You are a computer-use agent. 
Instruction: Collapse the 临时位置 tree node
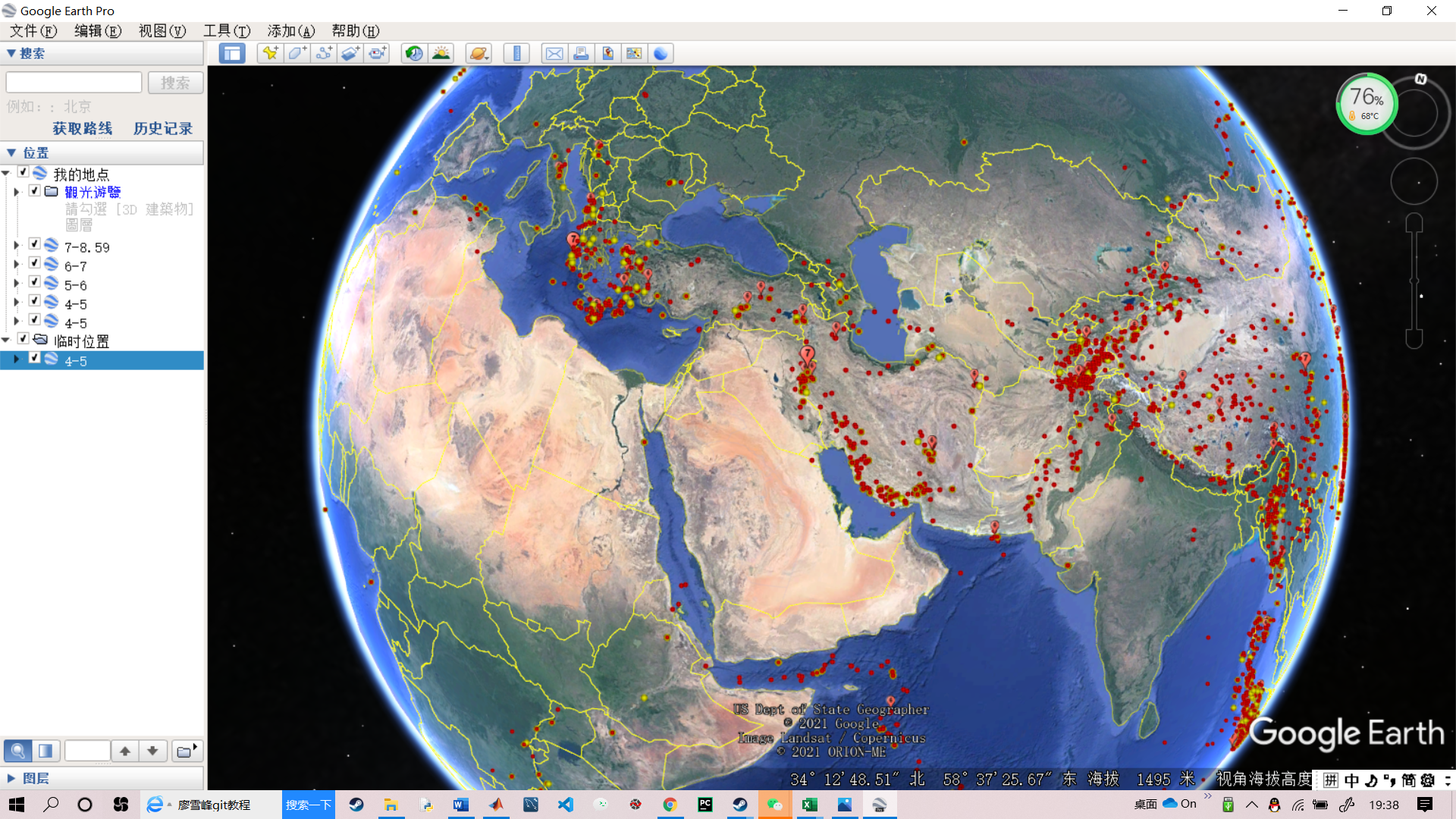(x=6, y=340)
